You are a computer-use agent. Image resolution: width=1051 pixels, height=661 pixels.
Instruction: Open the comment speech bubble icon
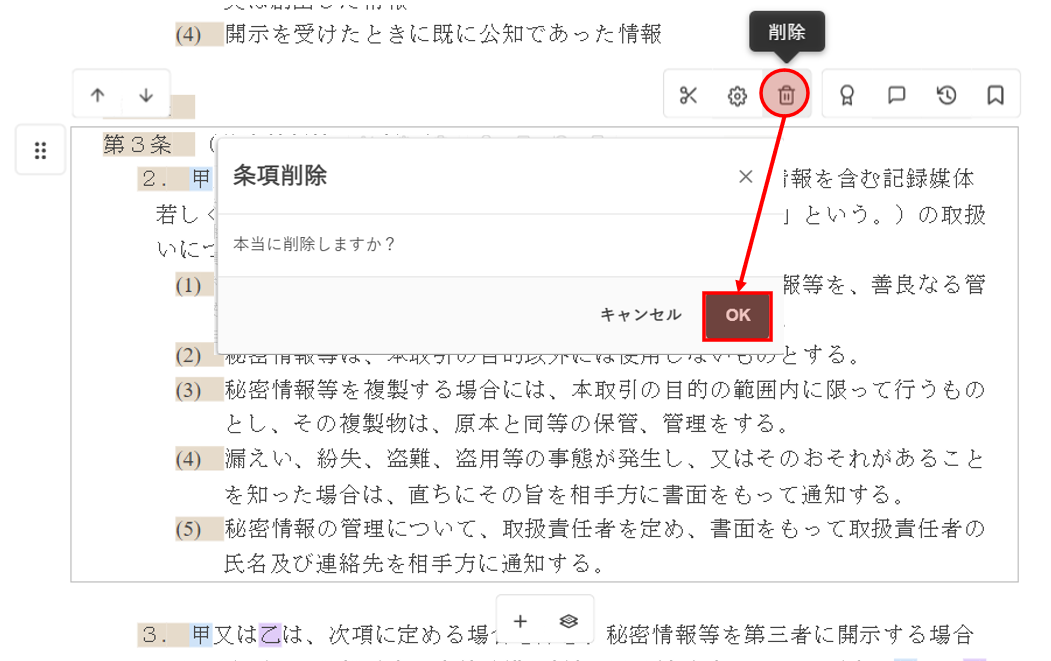[897, 95]
